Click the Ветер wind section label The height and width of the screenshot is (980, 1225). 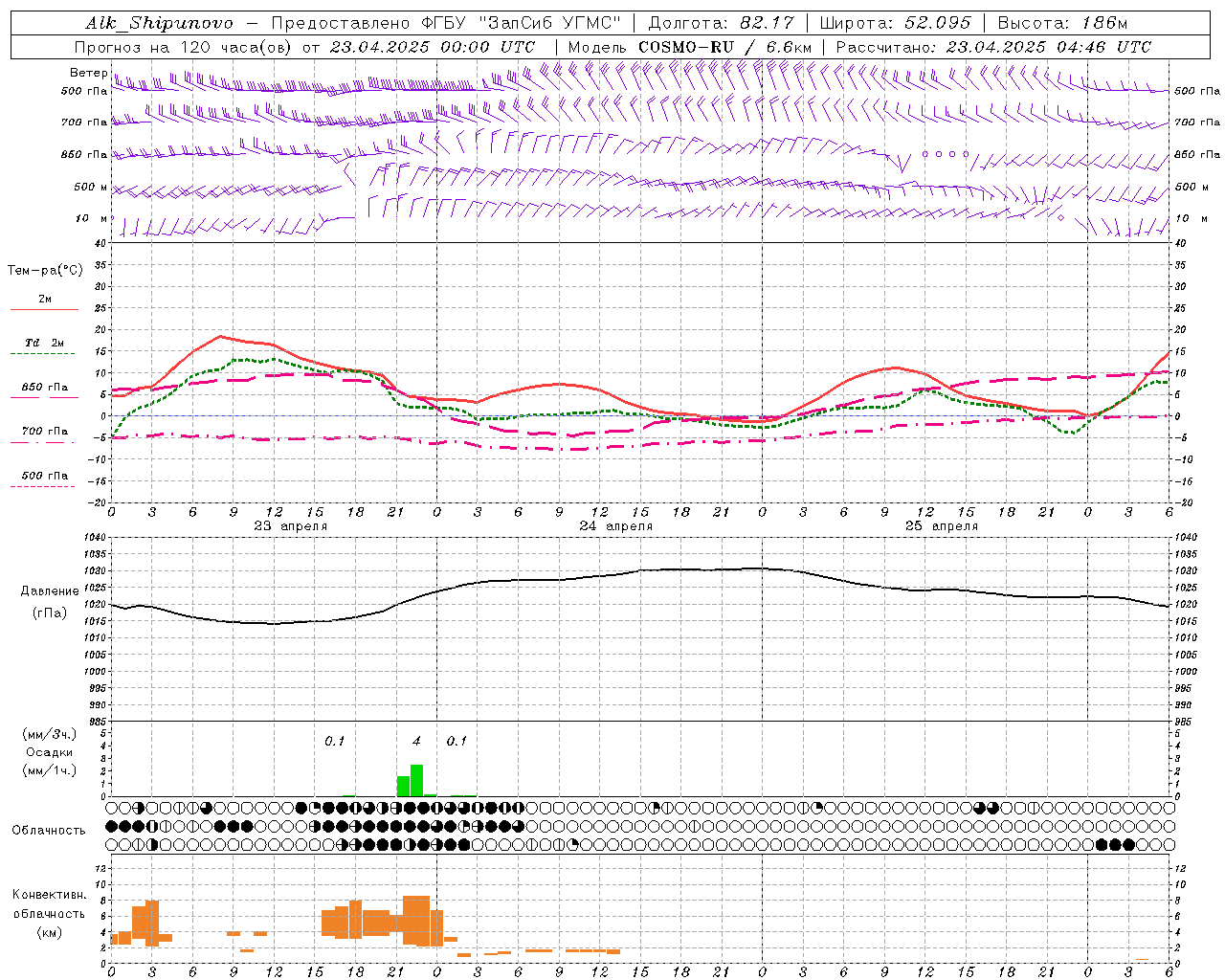(x=88, y=73)
